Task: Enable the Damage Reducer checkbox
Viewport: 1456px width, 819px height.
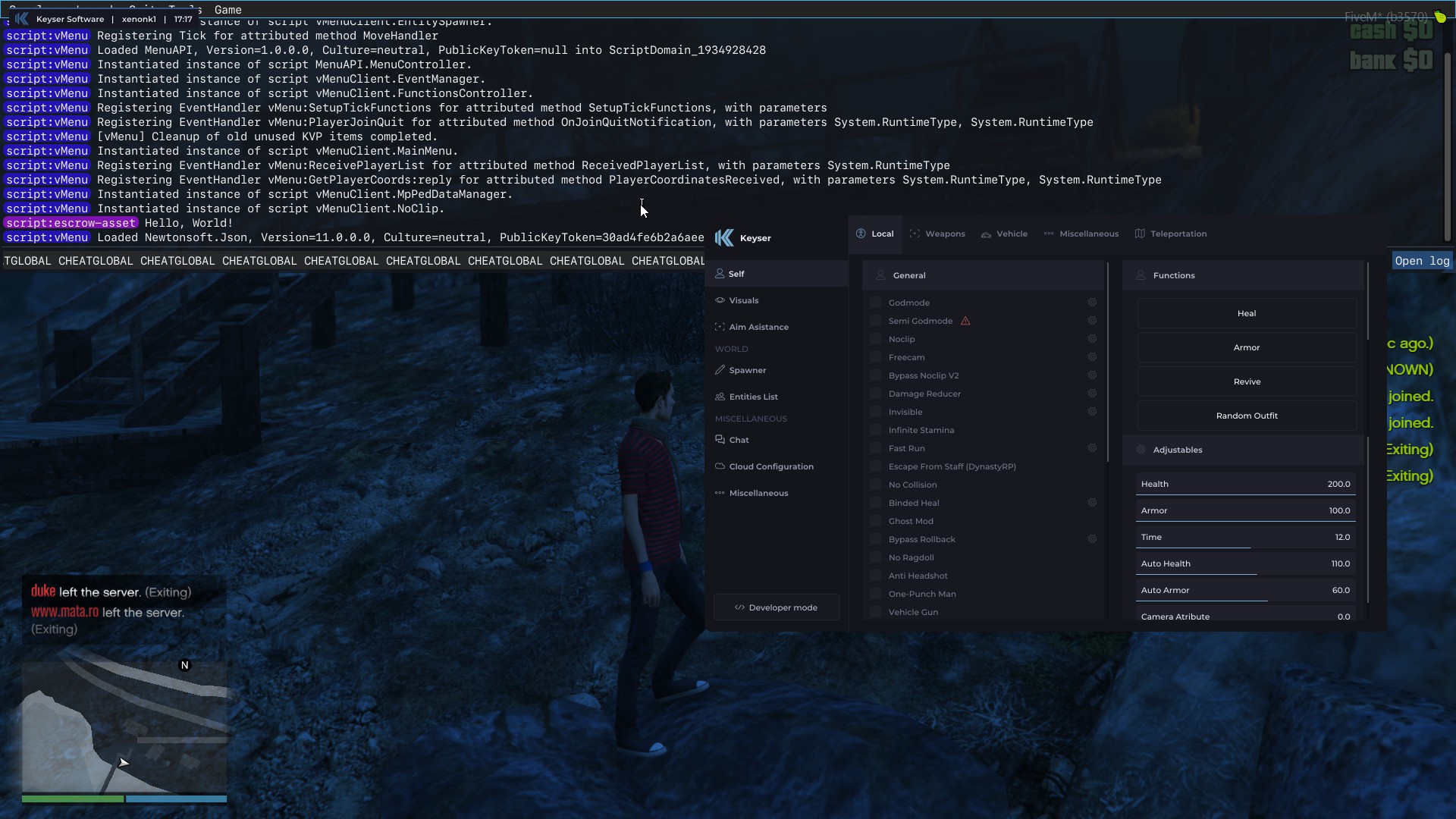Action: point(876,394)
